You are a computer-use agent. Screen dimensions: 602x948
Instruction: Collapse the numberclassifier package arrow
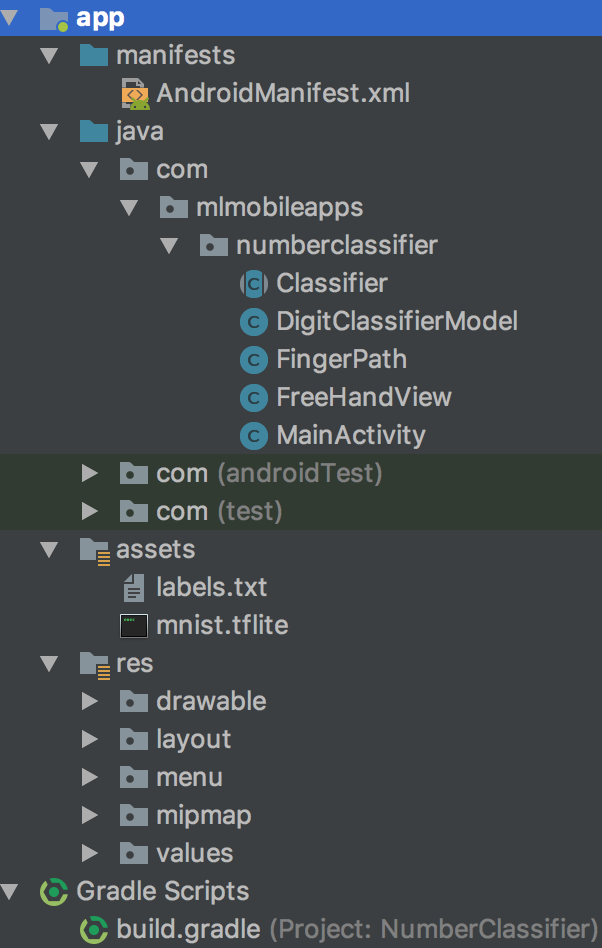click(x=169, y=246)
